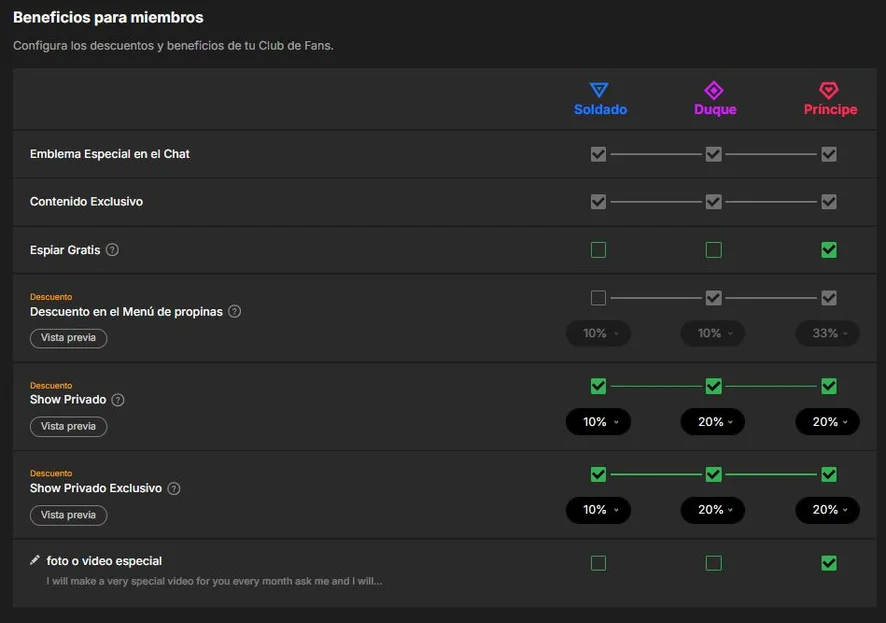This screenshot has height=623, width=886.
Task: Uncheck Espiar Gratis for Príncipe tier
Action: [829, 250]
